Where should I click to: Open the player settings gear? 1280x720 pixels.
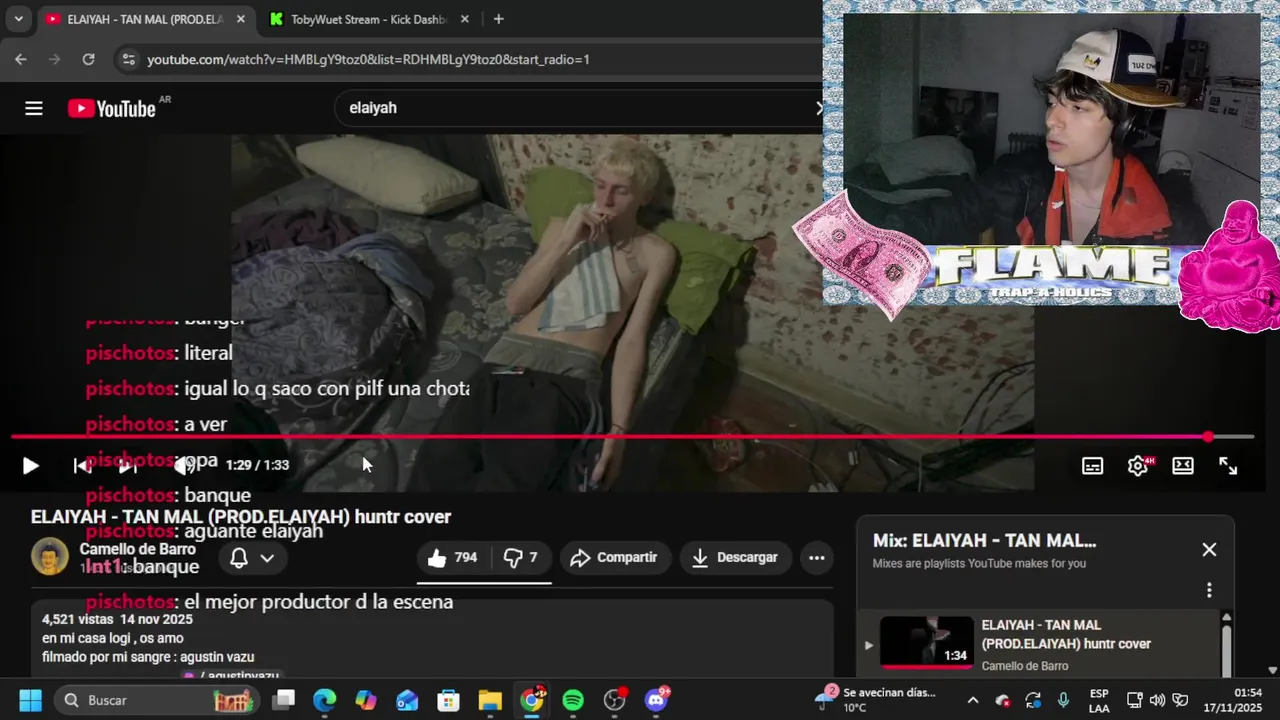1138,466
